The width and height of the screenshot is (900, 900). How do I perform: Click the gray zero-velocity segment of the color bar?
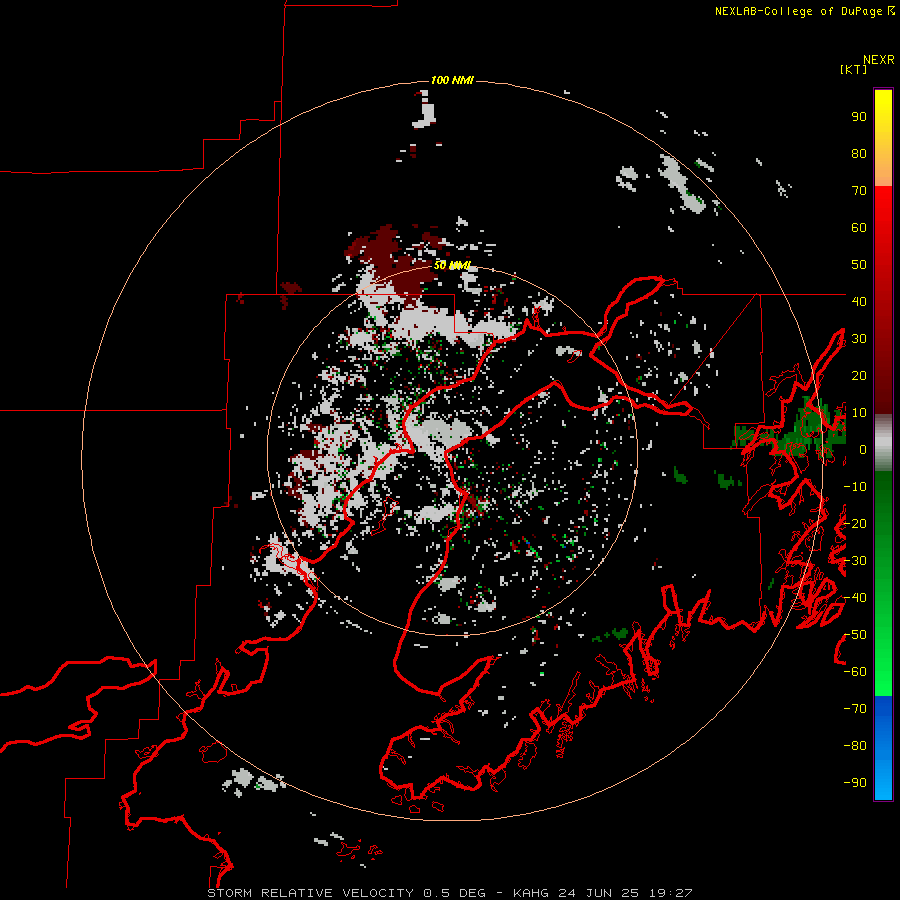(883, 445)
